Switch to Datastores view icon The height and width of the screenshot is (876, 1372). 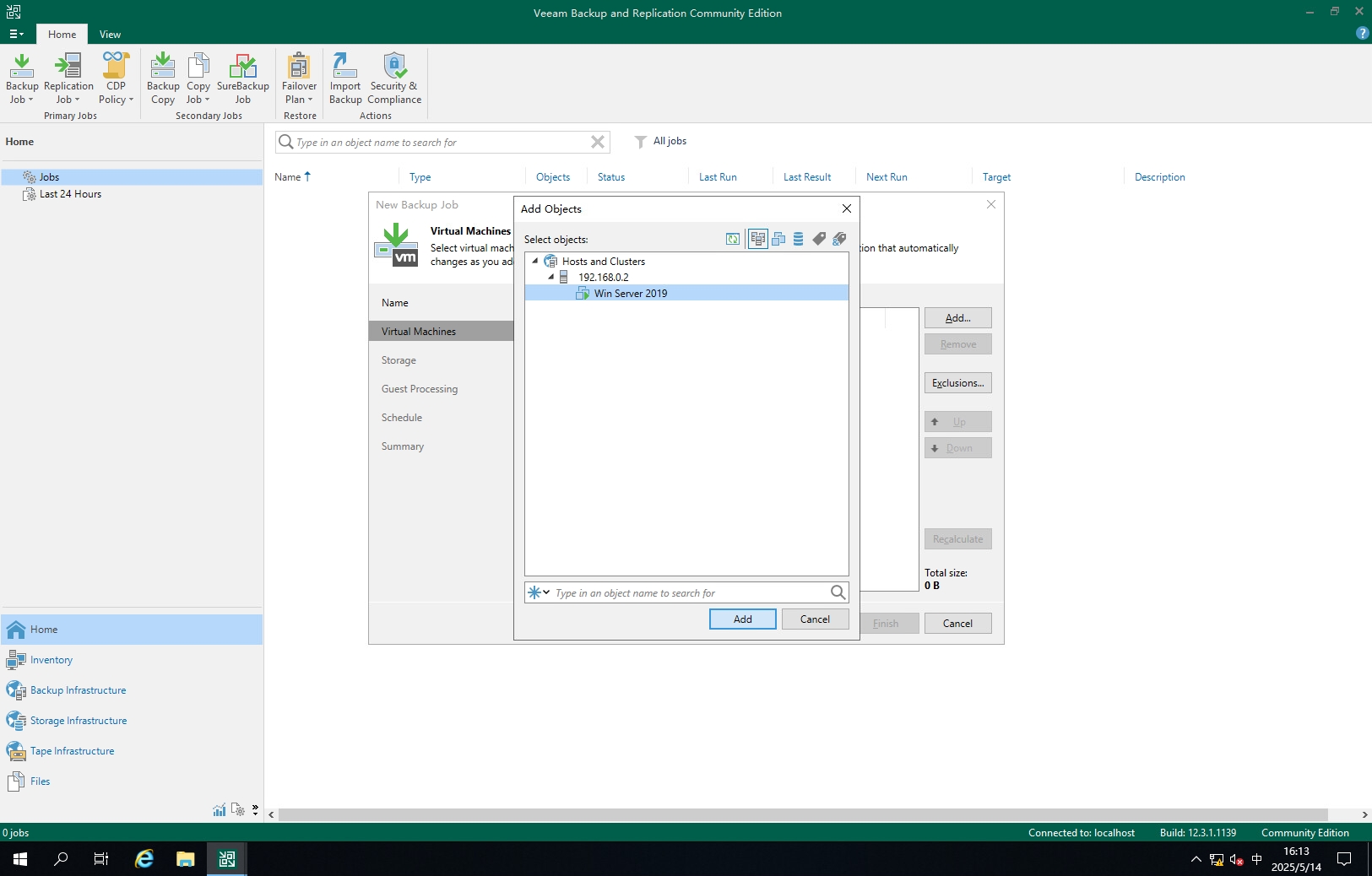tap(798, 240)
